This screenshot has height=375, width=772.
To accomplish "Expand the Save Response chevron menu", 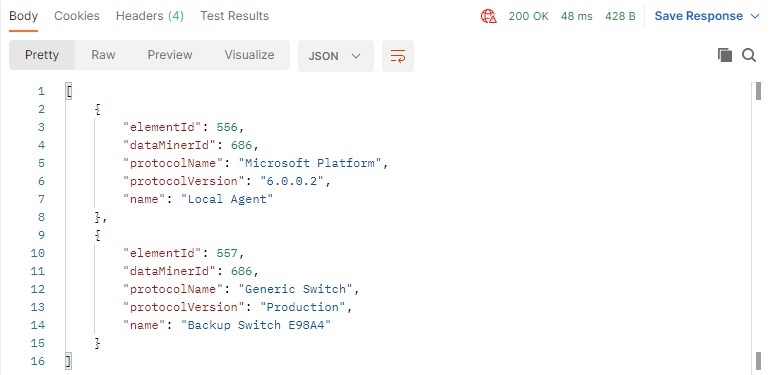I will tap(755, 16).
